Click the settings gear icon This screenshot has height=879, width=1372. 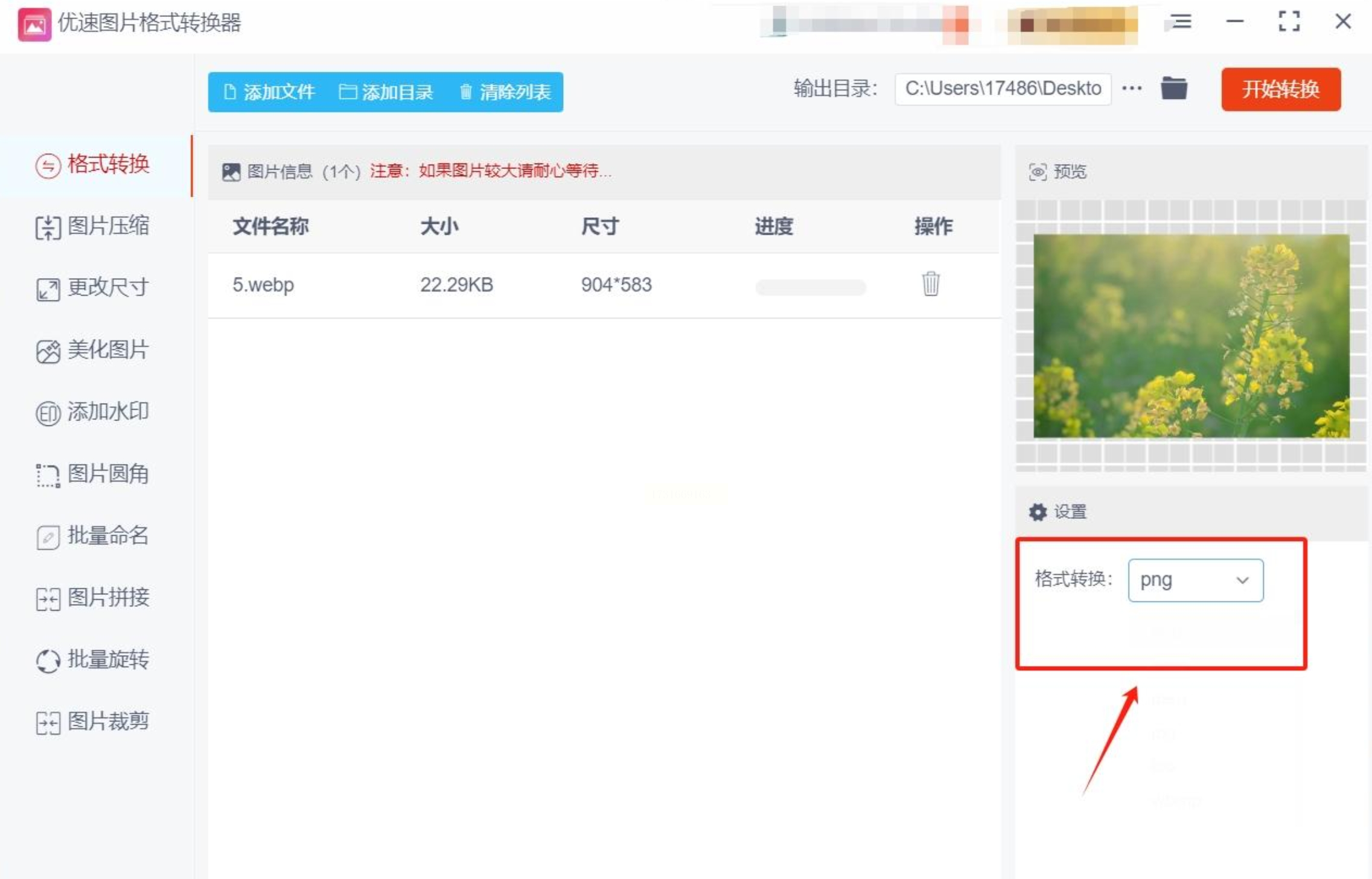[1038, 512]
